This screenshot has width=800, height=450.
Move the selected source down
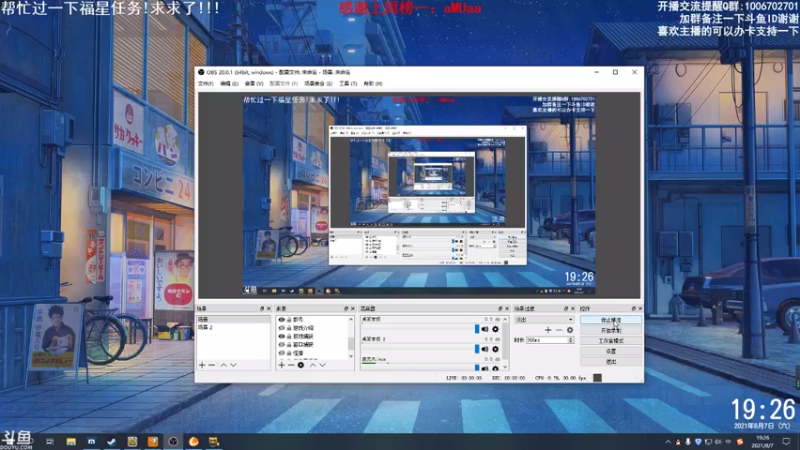tap(322, 365)
